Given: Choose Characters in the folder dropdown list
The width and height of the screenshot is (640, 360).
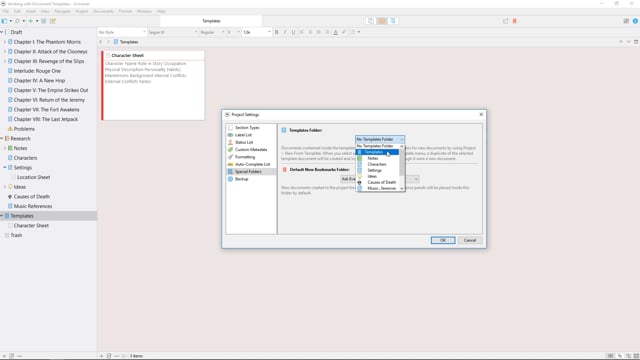Looking at the screenshot, I should 378,164.
